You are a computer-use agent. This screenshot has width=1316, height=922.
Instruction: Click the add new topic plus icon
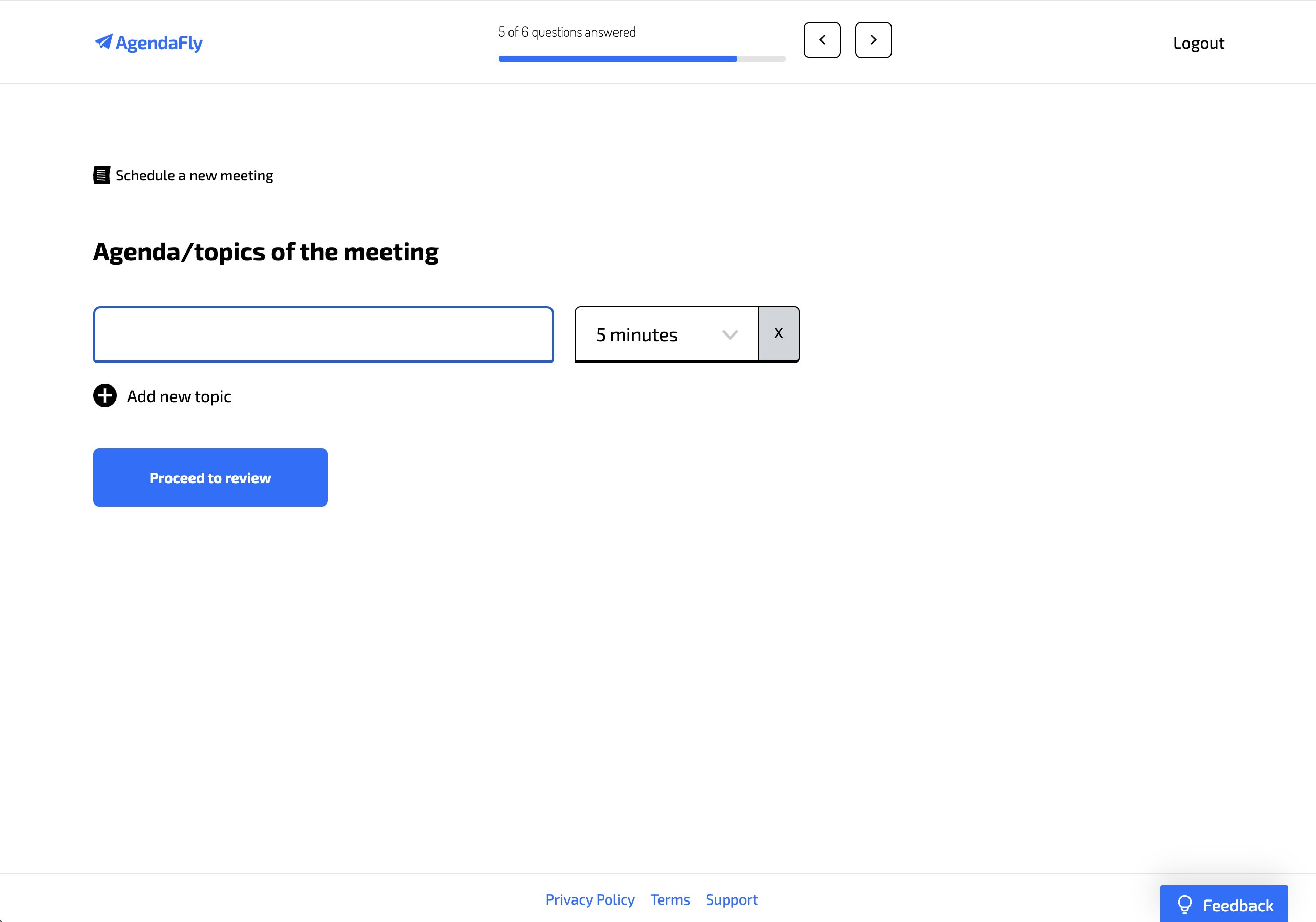[106, 396]
